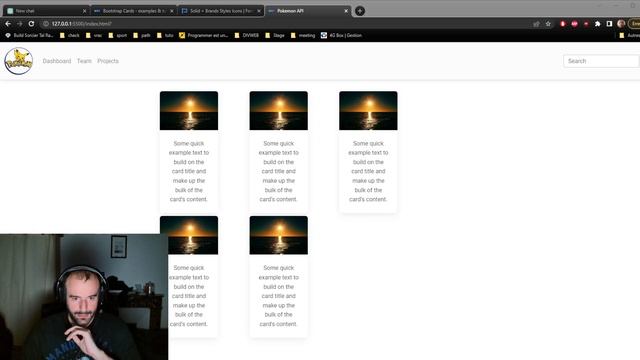This screenshot has height=360, width=640.
Task: Bookmark this page with the star icon
Action: pos(548,24)
